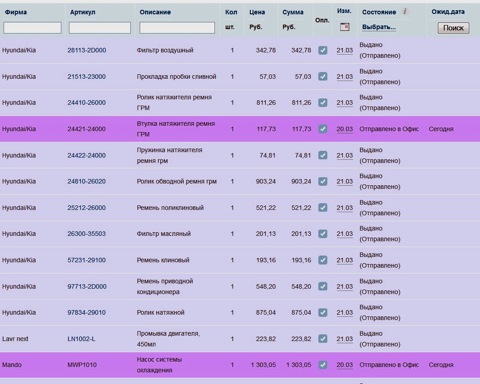Open article link 24410-26000
Image resolution: width=480 pixels, height=384 pixels.
click(x=87, y=103)
